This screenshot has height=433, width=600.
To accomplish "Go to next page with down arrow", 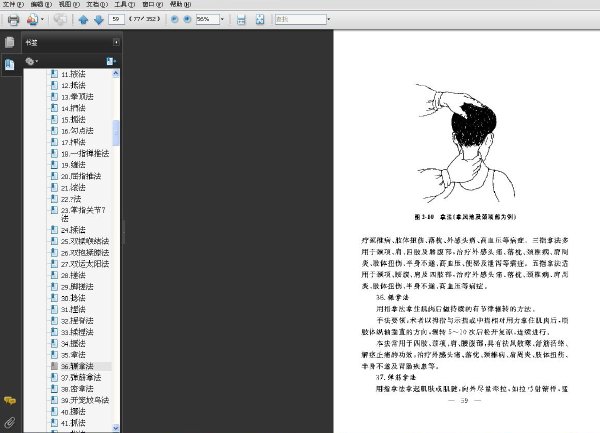I will [99, 20].
